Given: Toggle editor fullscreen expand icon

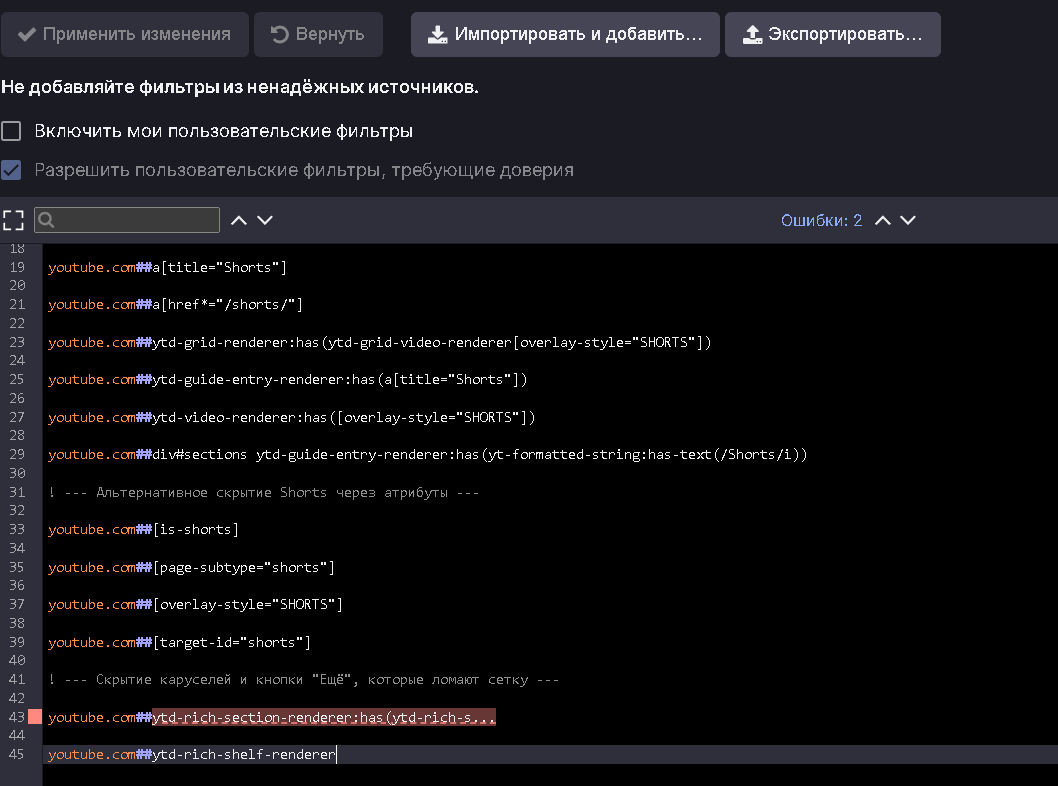Looking at the screenshot, I should click(x=13, y=220).
